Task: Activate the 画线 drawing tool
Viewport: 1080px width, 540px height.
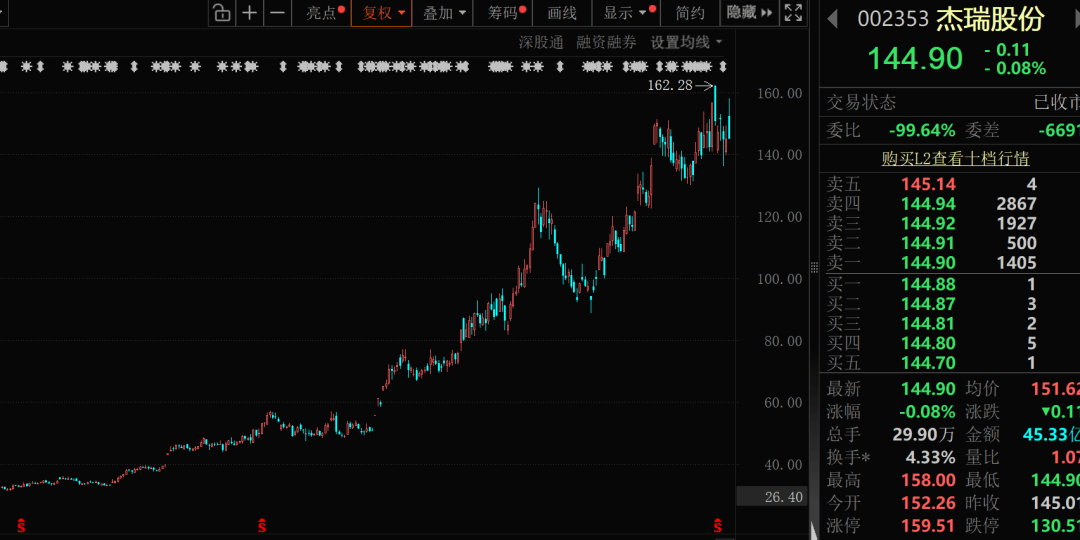Action: 562,12
